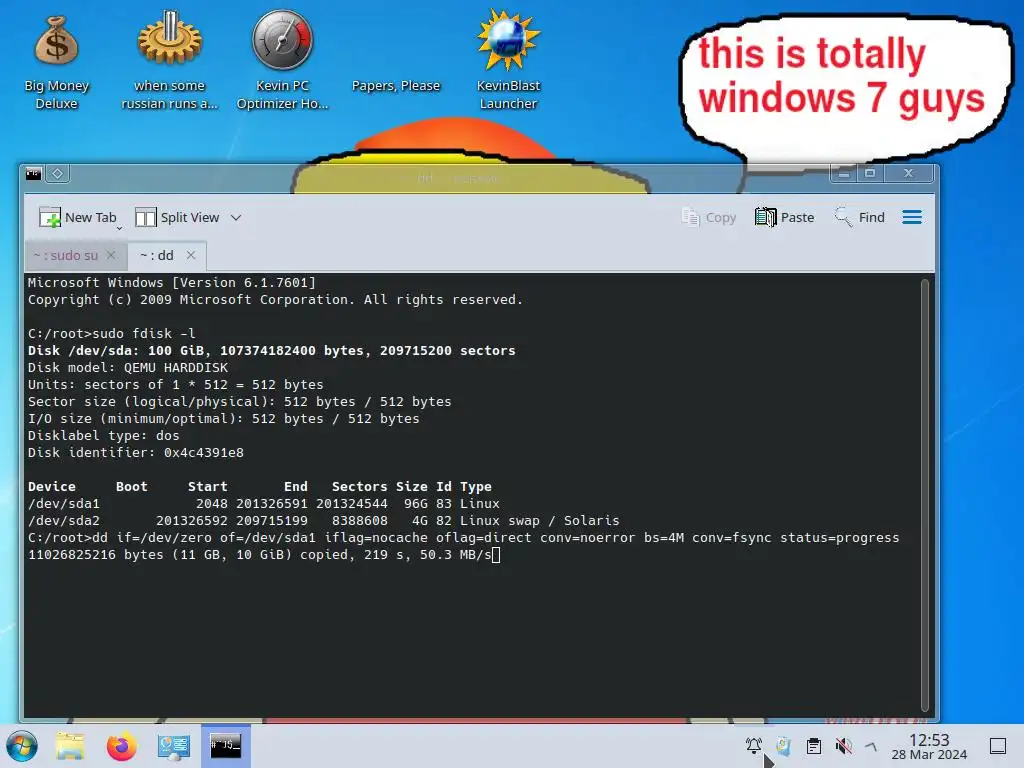The image size is (1024, 768).
Task: Open Find in the terminal toolbar
Action: coord(859,217)
